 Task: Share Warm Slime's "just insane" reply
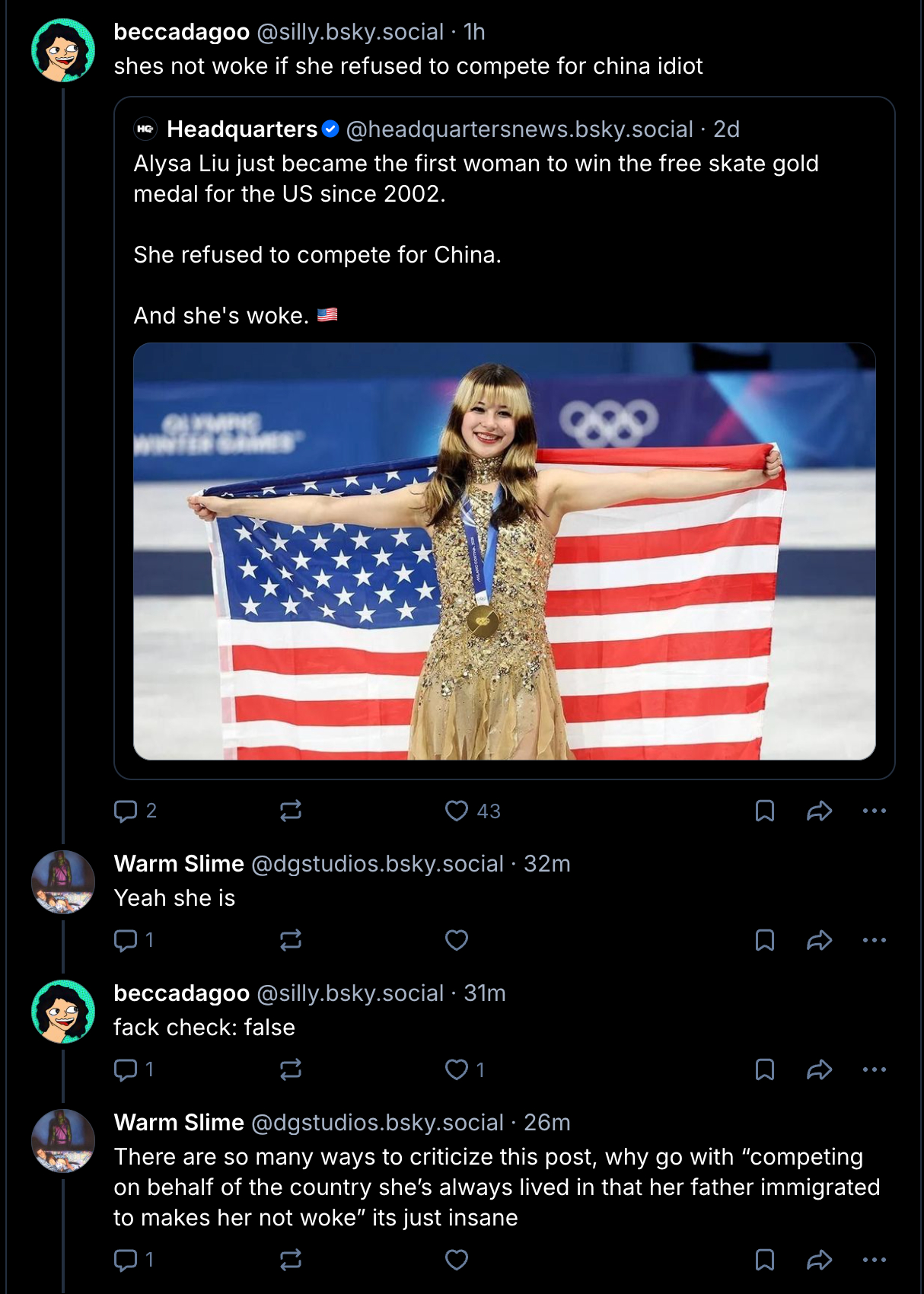819,1260
